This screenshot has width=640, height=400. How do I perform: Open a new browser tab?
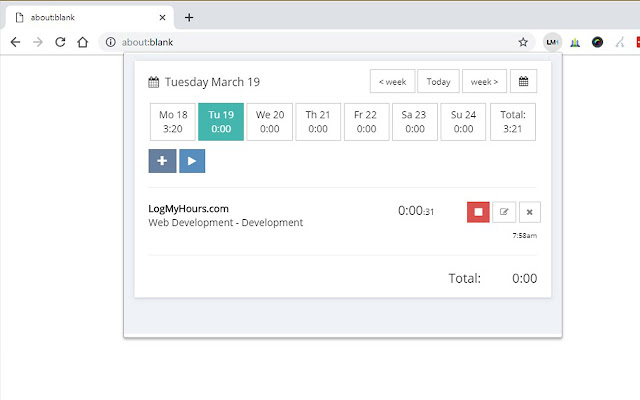[x=189, y=18]
